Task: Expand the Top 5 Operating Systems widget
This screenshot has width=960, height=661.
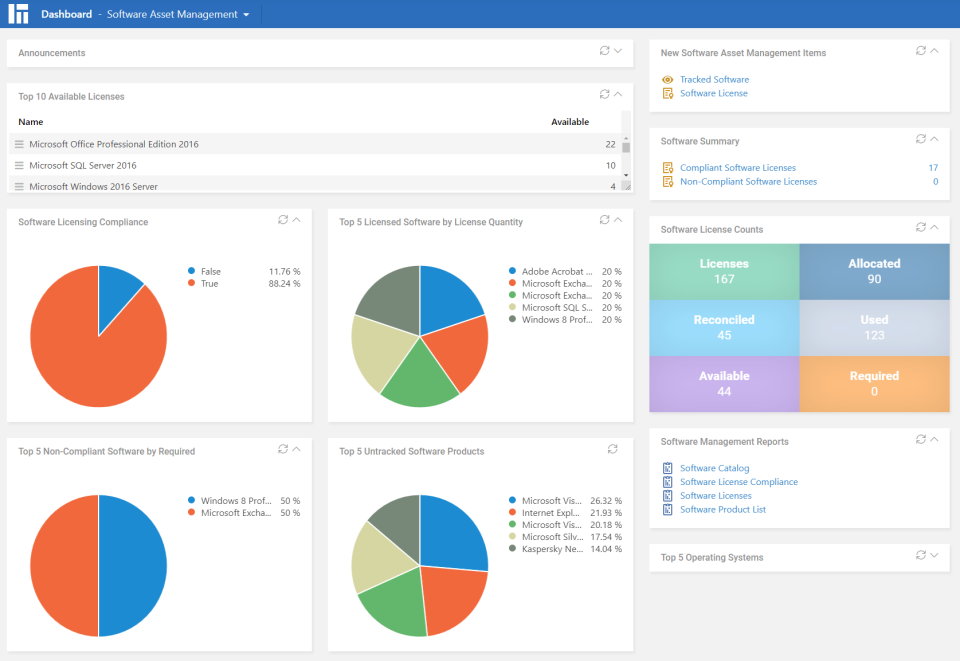Action: point(935,556)
